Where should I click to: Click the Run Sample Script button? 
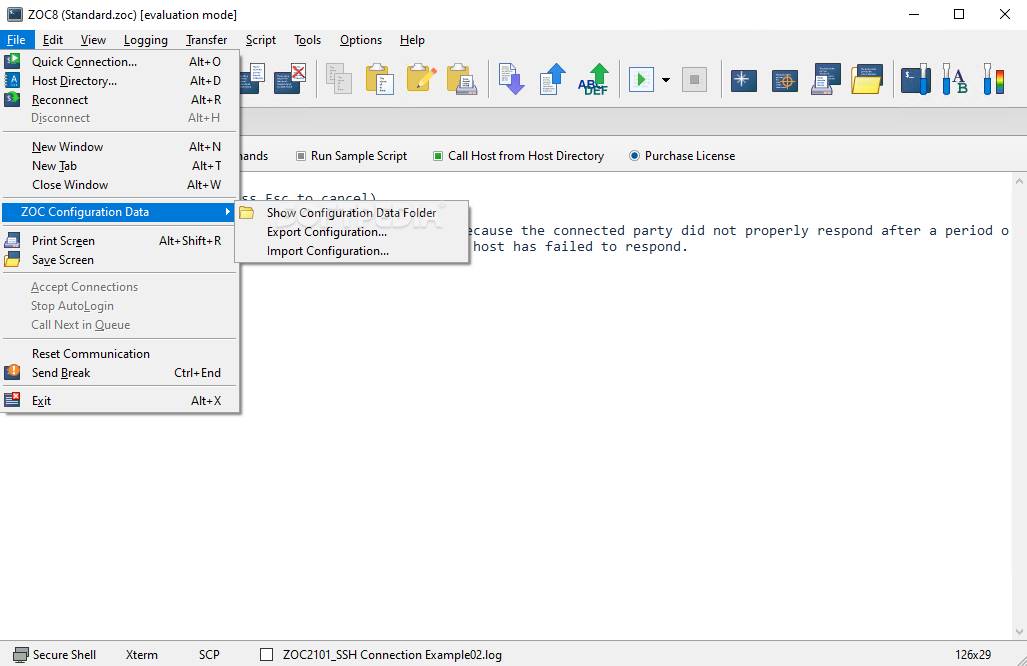click(x=351, y=156)
